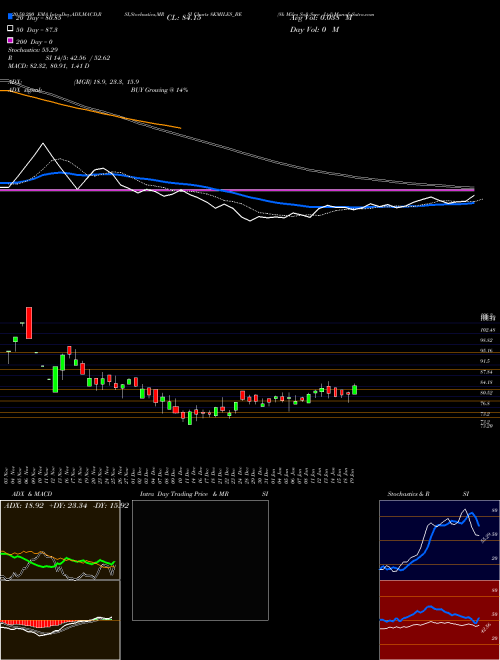
Task: Click the blue 20 Day legend swatch
Action: 10,17
